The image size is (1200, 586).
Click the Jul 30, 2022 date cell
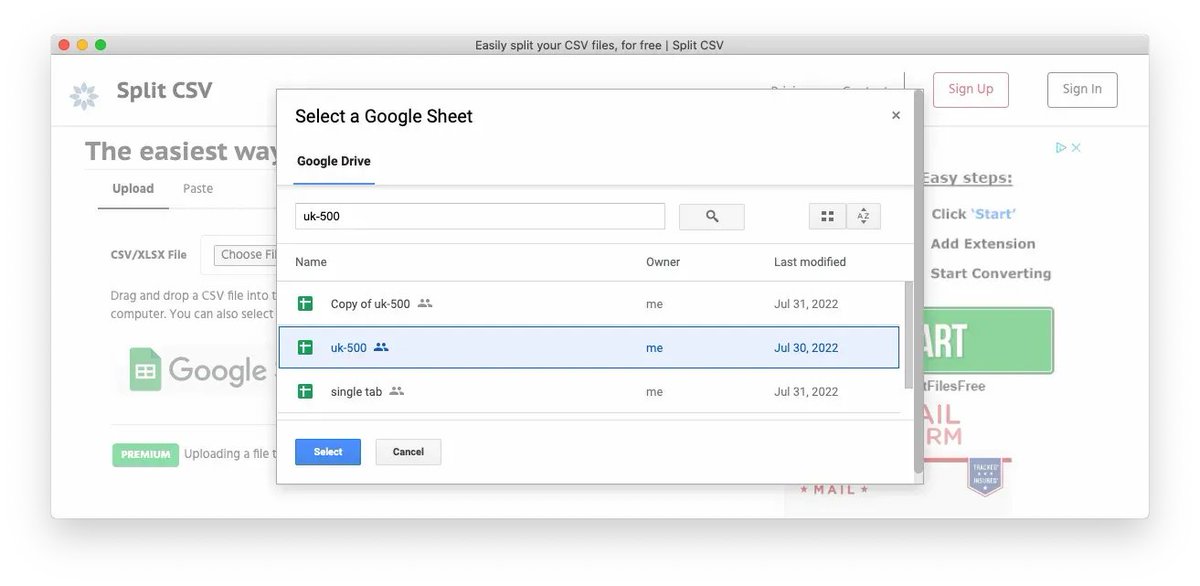click(x=806, y=348)
